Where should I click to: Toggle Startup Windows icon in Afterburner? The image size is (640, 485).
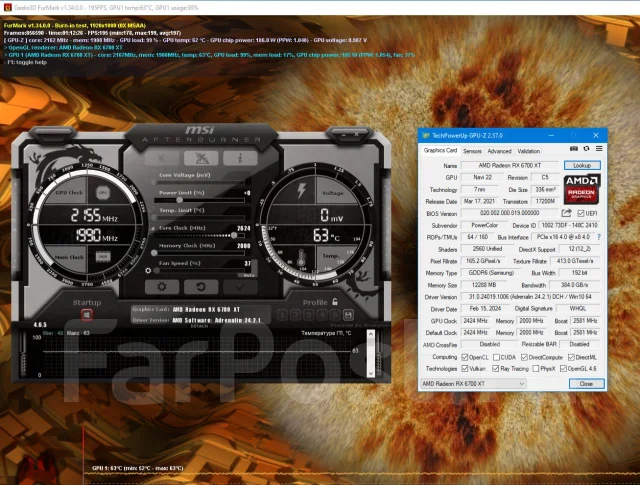pos(87,315)
